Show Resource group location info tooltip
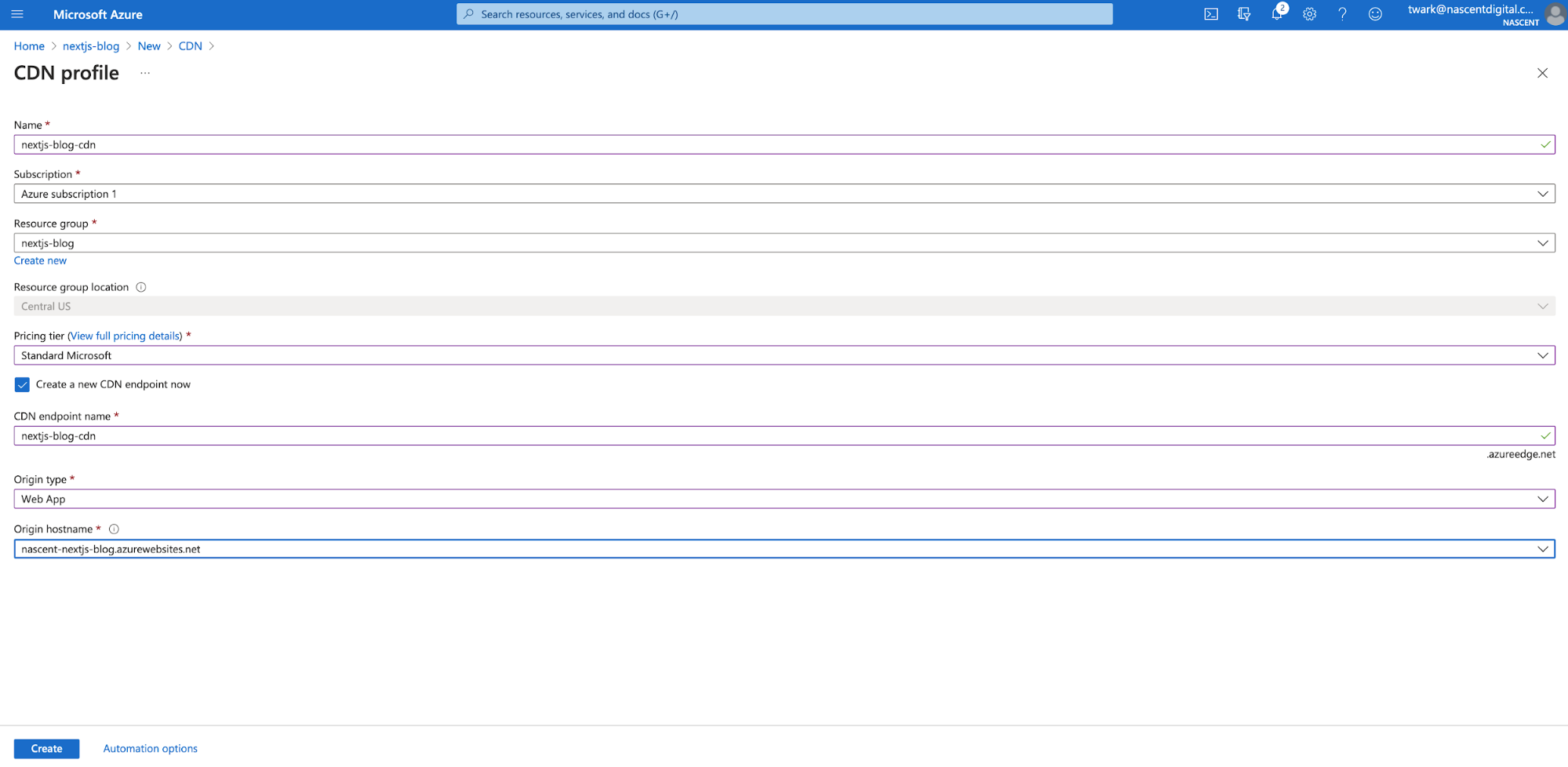This screenshot has height=767, width=1568. (141, 287)
